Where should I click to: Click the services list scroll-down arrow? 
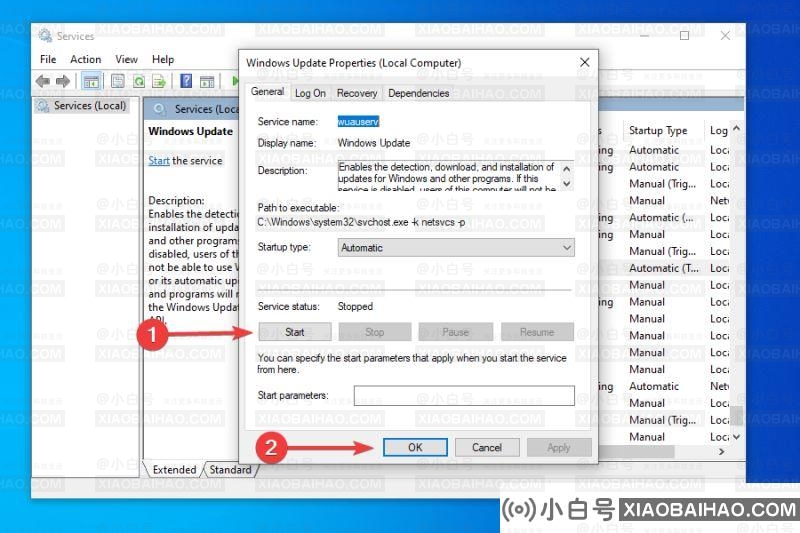(x=736, y=437)
